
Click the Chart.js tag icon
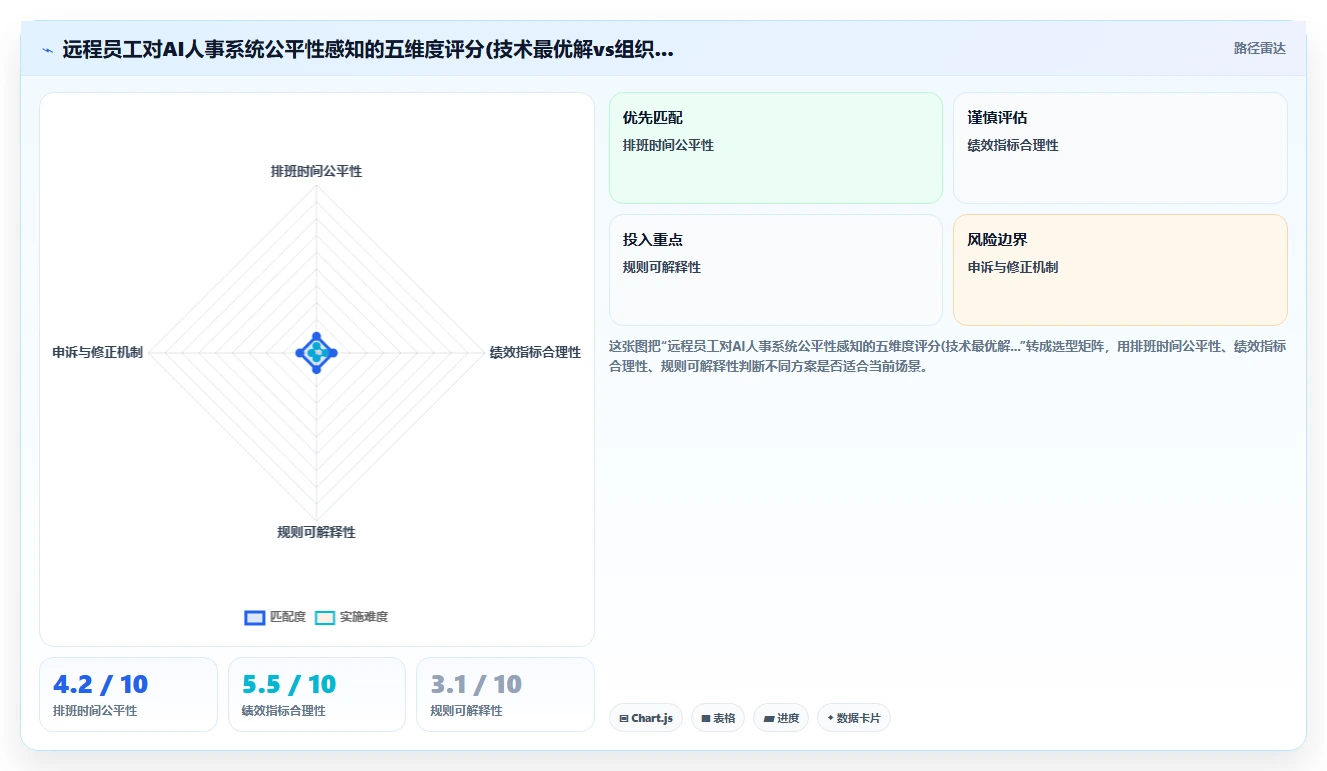click(624, 718)
